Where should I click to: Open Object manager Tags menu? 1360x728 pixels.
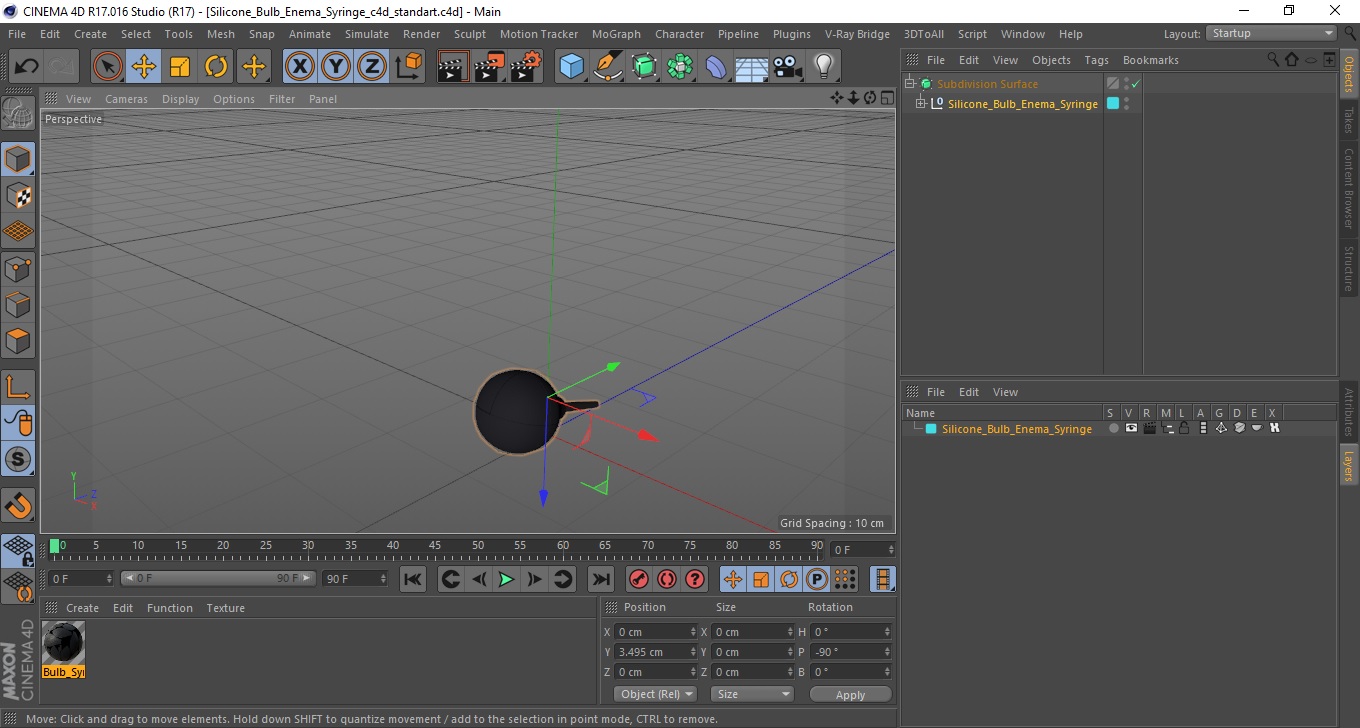1096,60
